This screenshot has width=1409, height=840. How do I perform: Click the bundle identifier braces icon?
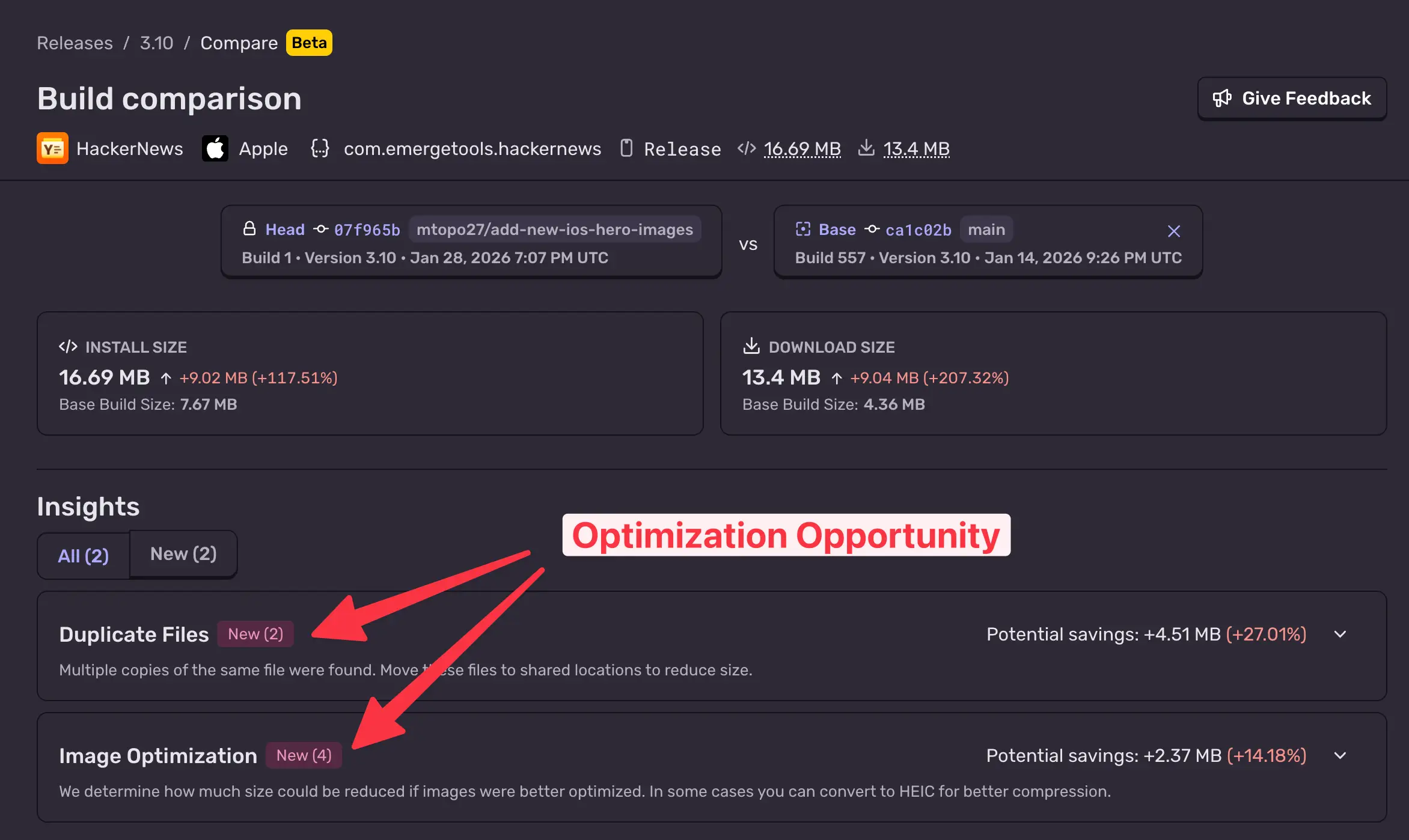[x=320, y=148]
